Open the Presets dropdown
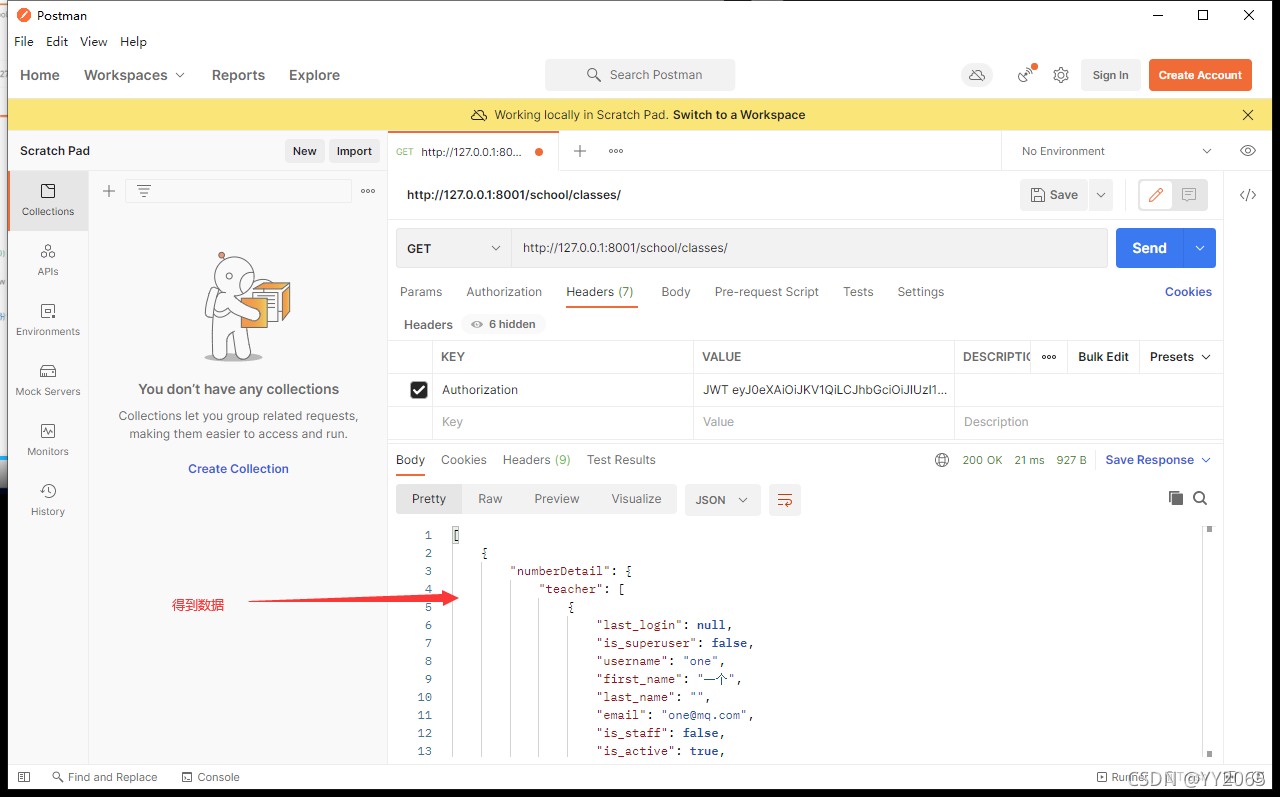This screenshot has width=1280, height=797. (x=1180, y=357)
